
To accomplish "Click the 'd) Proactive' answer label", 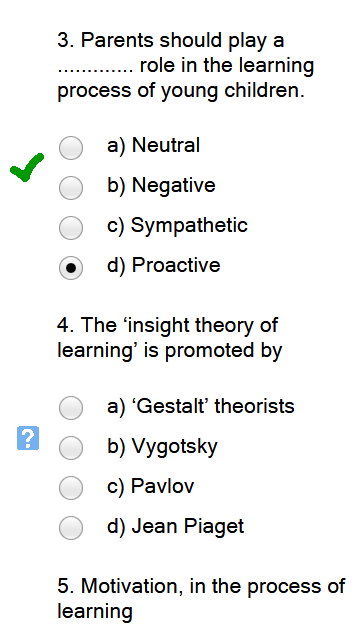I will pos(164,265).
